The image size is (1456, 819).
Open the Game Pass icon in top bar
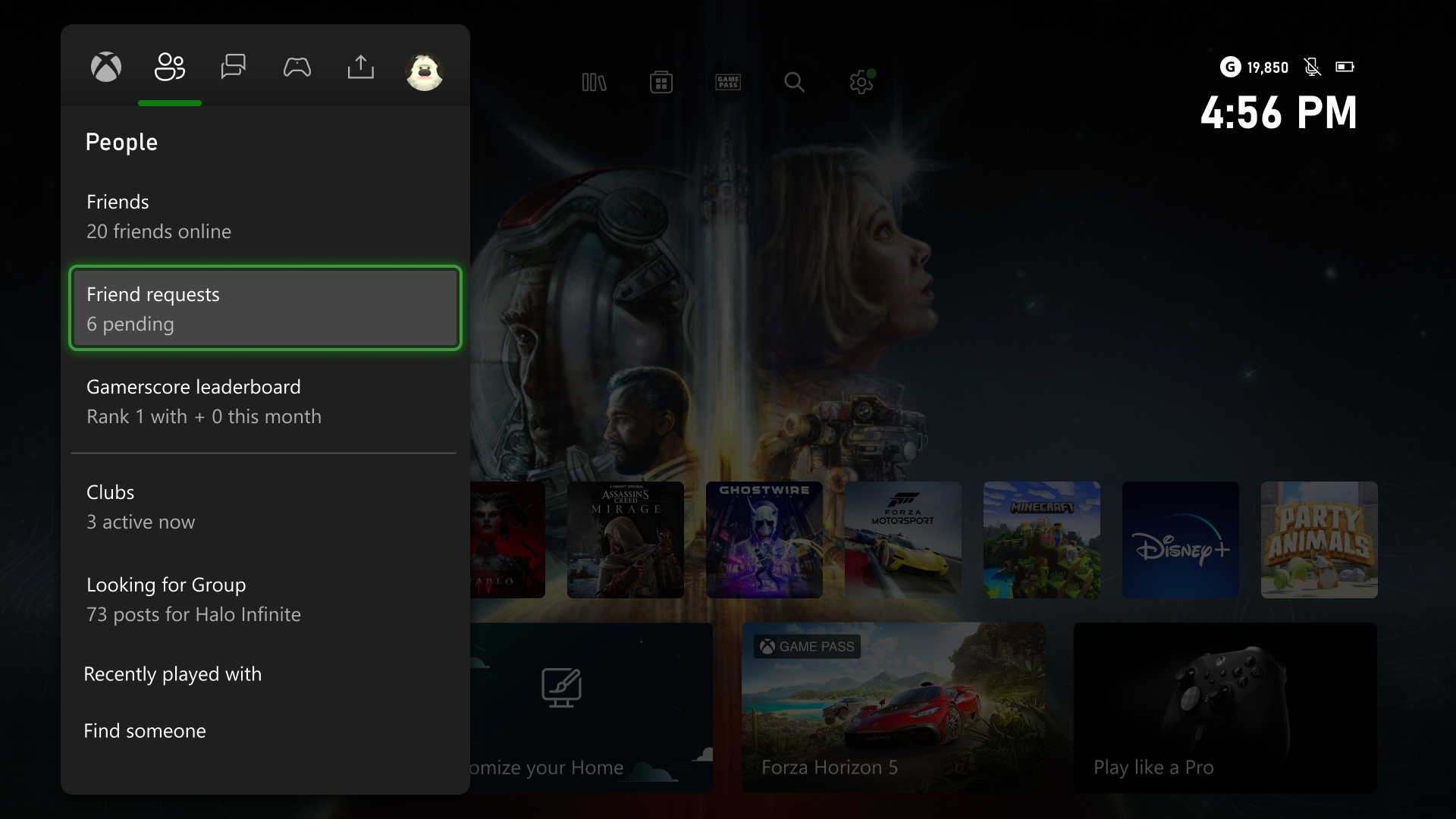point(728,82)
